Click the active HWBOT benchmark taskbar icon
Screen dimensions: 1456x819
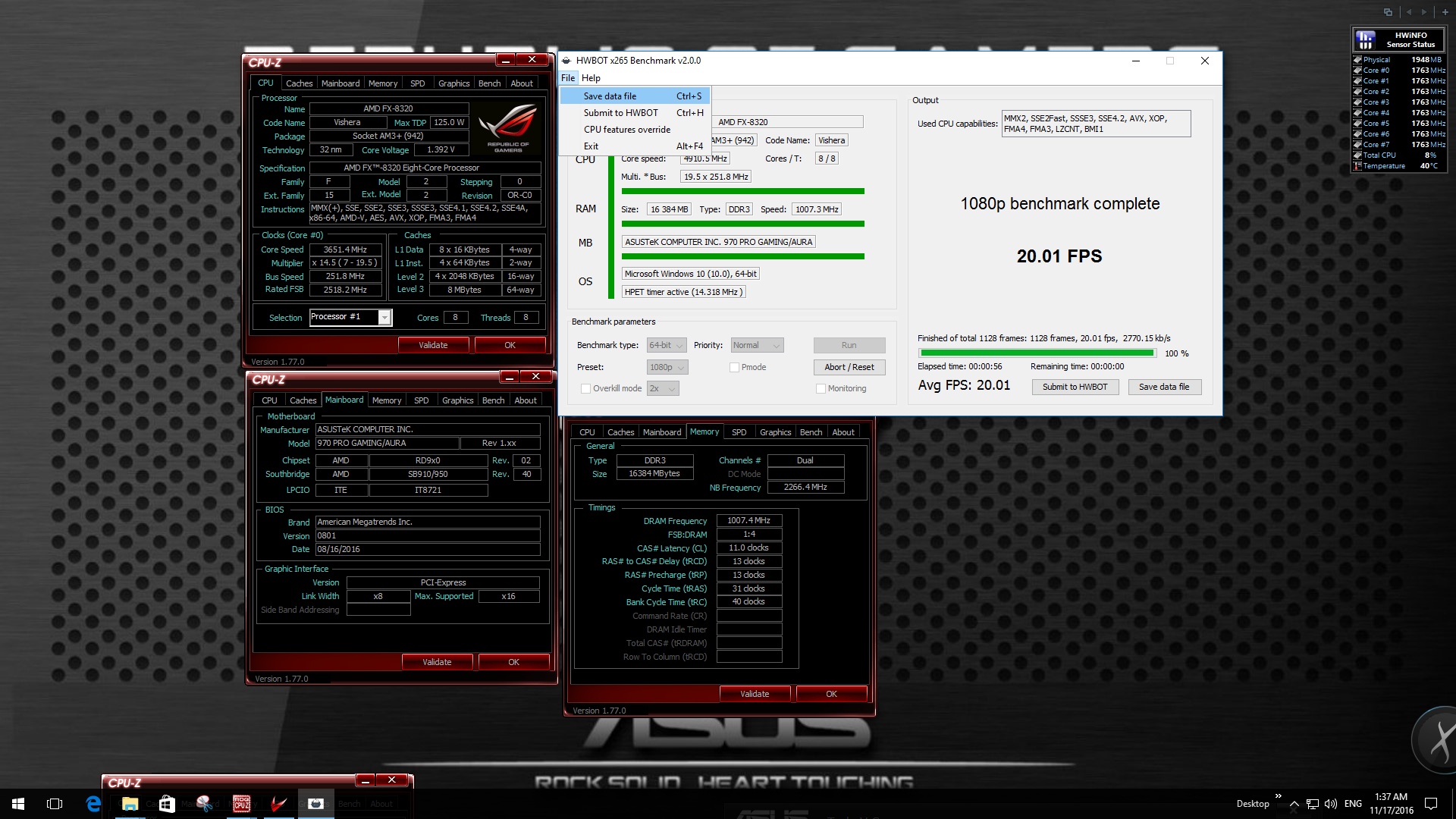point(315,804)
